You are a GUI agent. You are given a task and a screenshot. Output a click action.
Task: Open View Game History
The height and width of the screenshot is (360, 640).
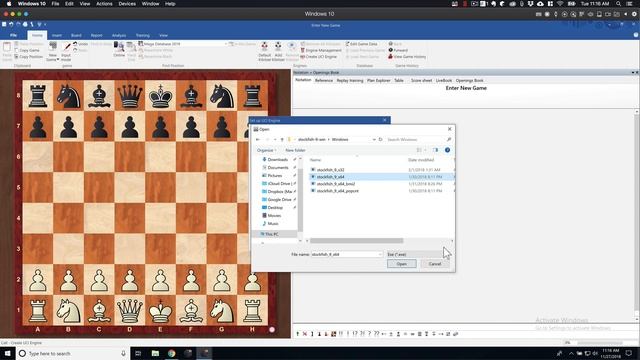tap(407, 57)
